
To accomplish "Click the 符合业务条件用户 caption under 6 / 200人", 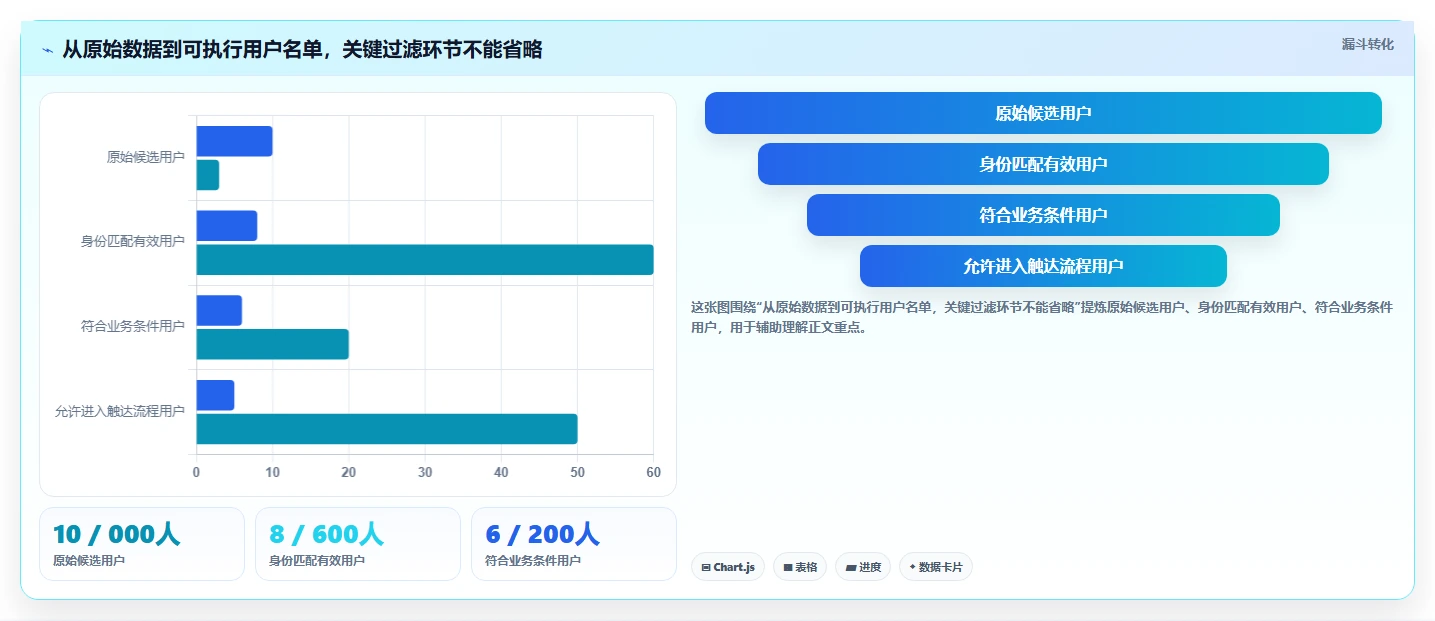I will 533,561.
